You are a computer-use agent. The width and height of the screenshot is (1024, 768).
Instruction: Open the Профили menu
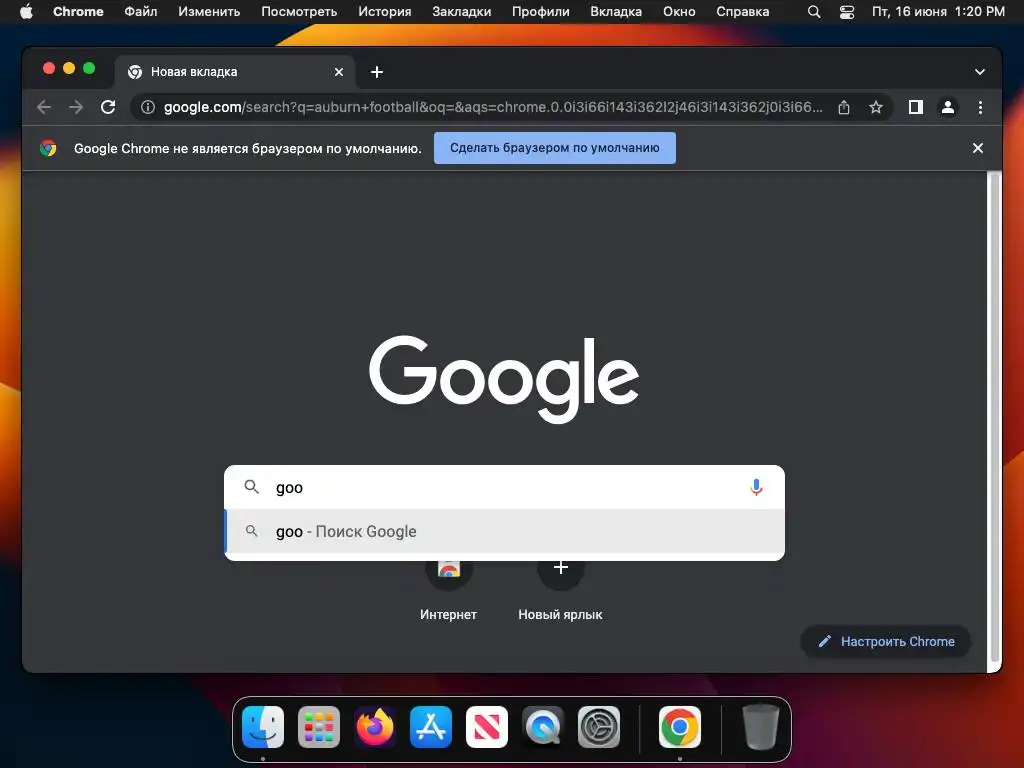click(540, 12)
